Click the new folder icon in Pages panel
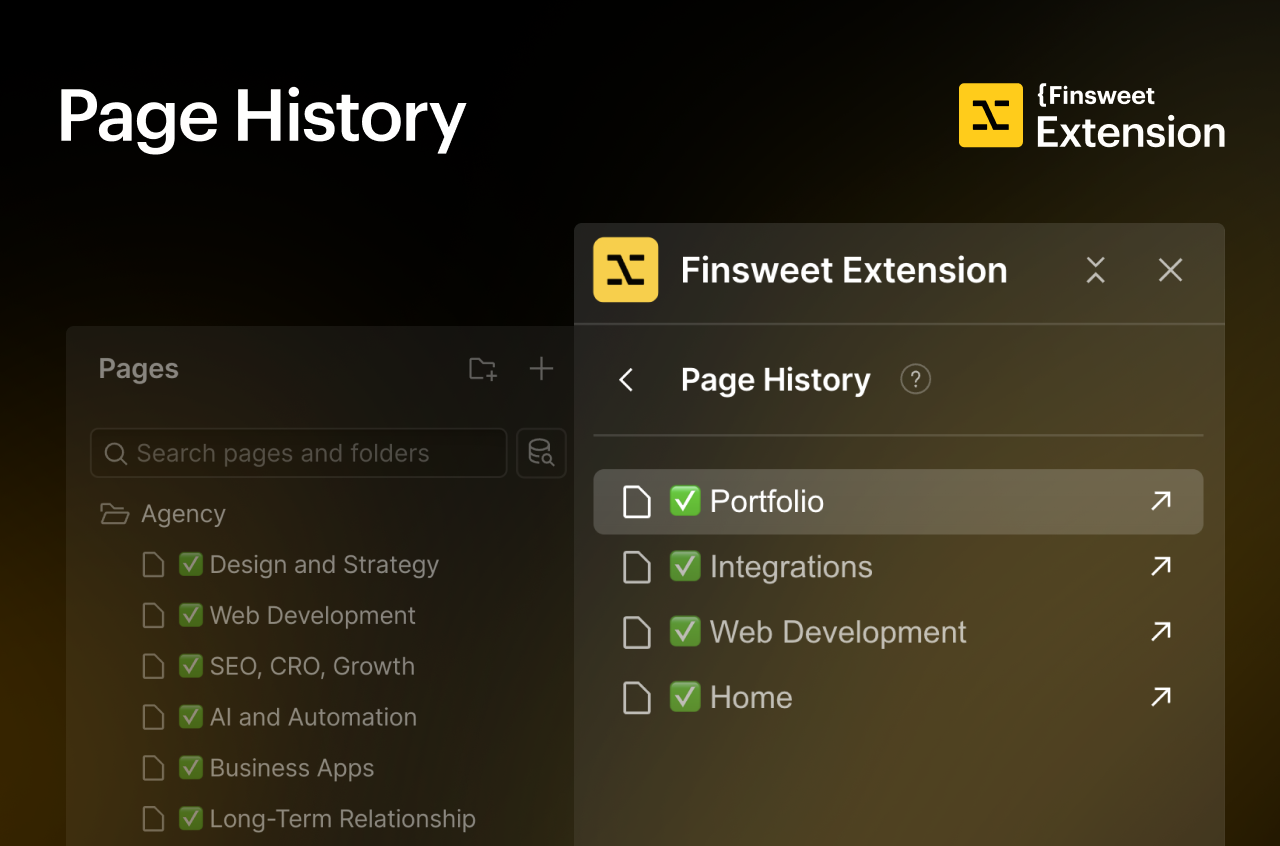The image size is (1280, 846). pos(482,368)
